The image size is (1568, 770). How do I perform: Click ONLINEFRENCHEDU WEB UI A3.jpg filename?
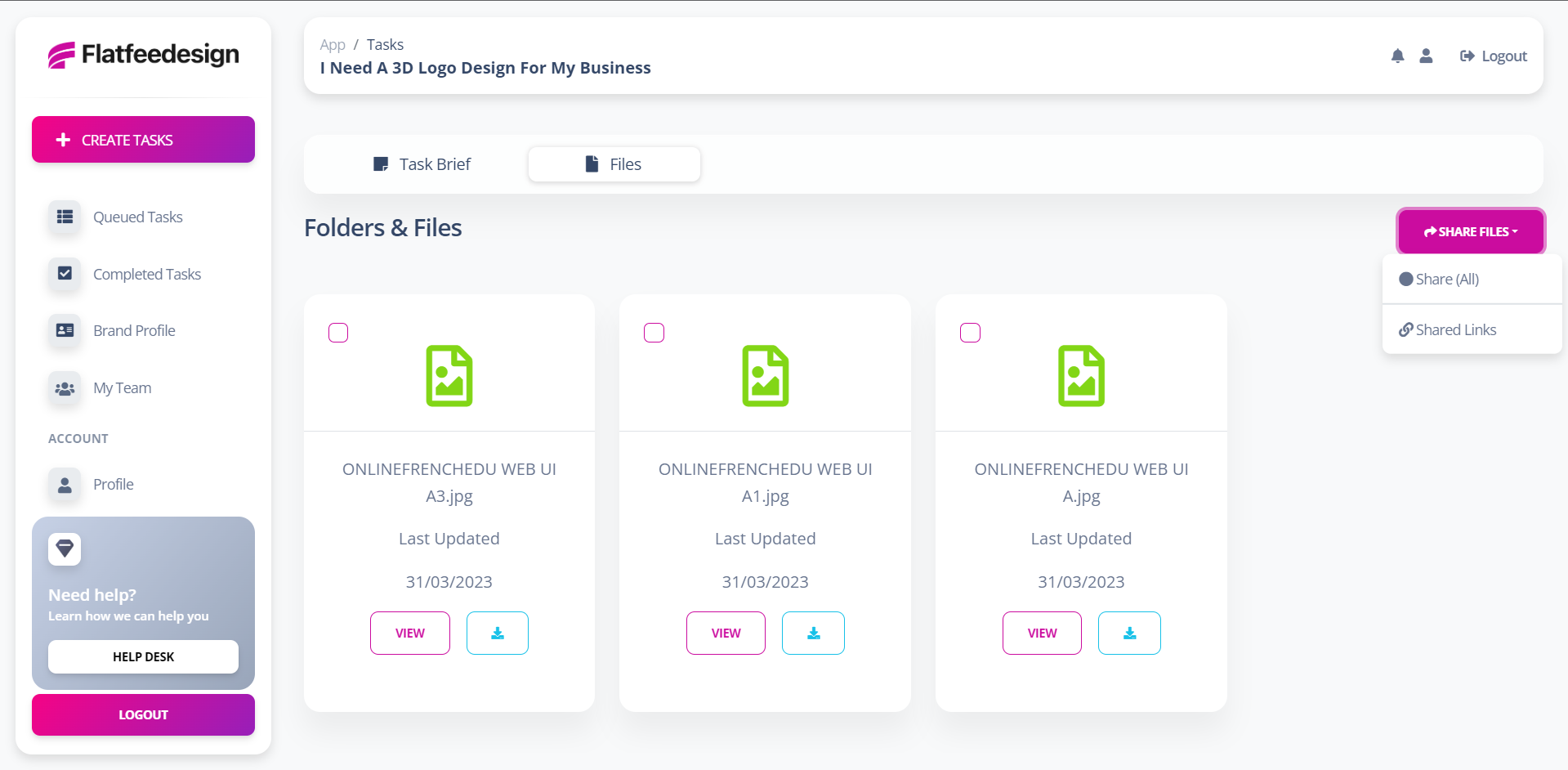(449, 482)
